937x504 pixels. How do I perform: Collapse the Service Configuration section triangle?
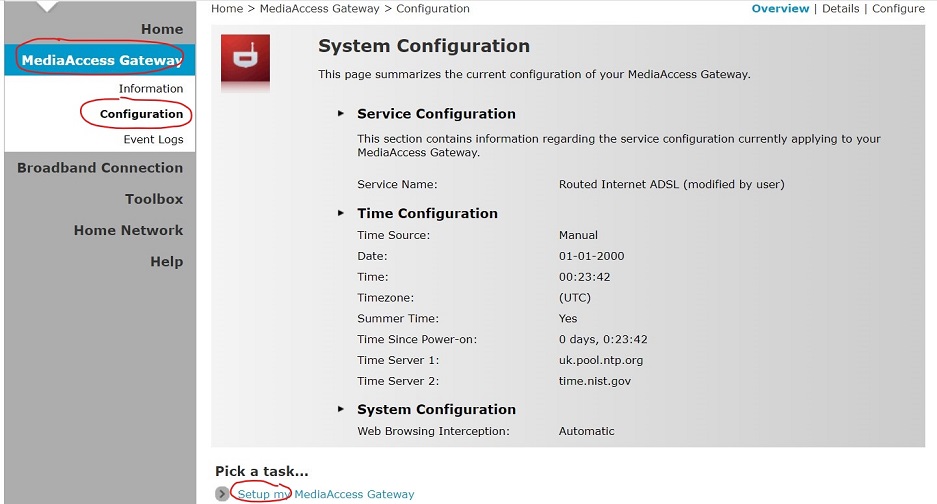pyautogui.click(x=342, y=114)
